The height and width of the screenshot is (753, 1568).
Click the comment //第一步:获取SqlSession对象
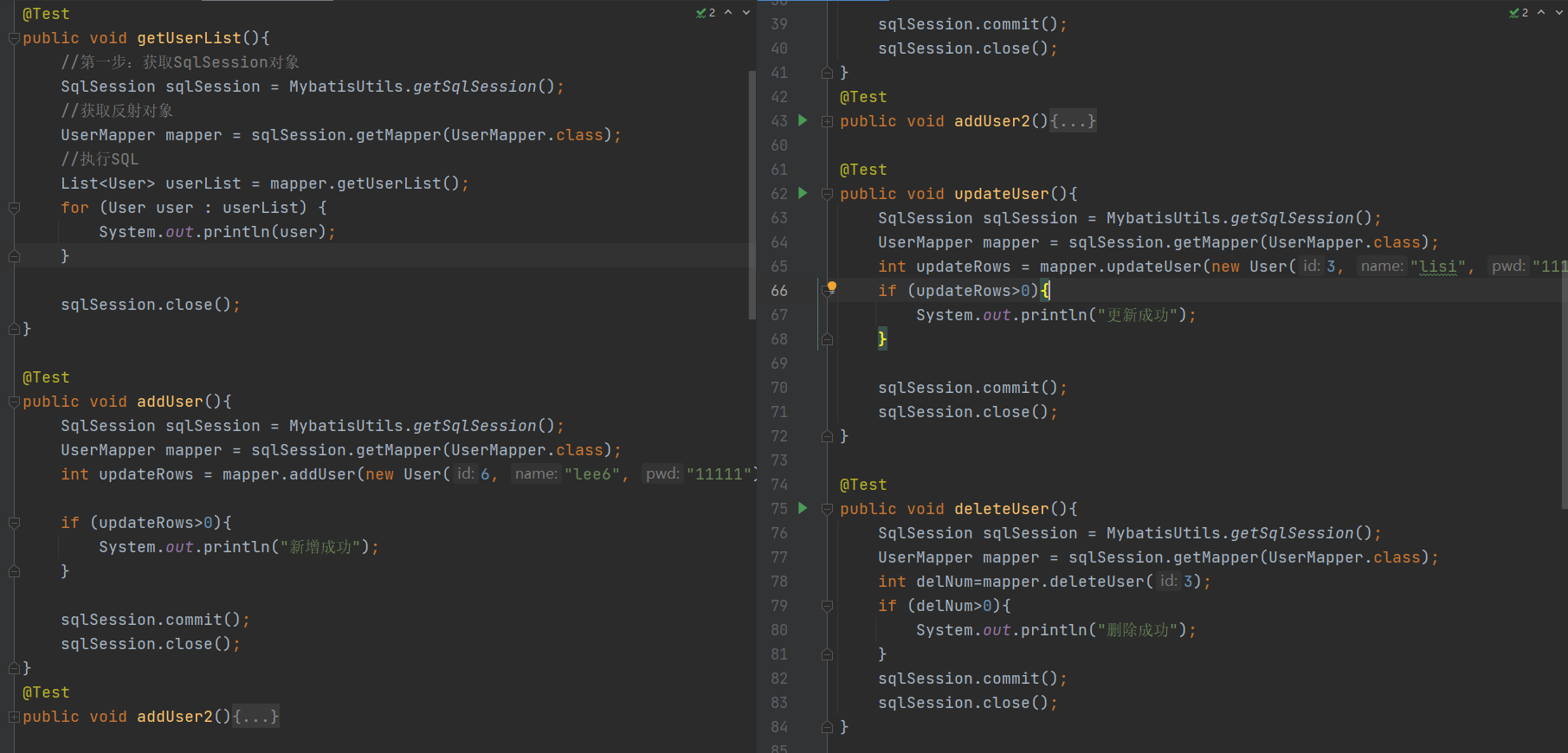[180, 62]
